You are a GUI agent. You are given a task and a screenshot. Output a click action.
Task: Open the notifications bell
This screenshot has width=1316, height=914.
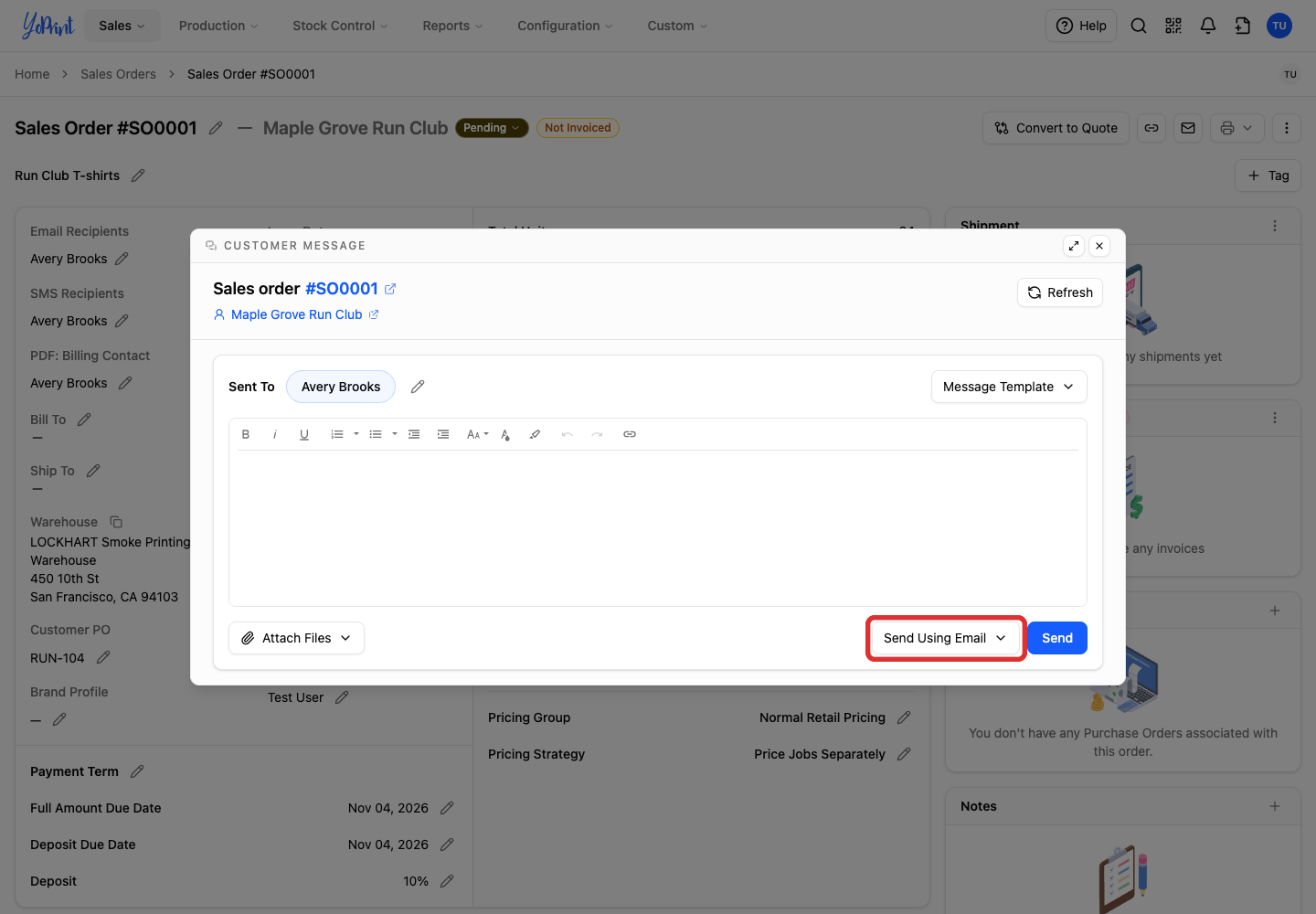[1208, 26]
